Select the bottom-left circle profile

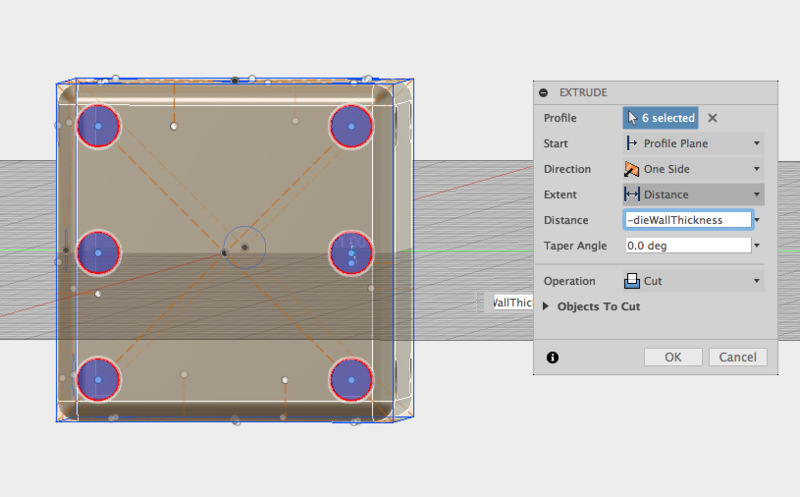click(x=98, y=380)
